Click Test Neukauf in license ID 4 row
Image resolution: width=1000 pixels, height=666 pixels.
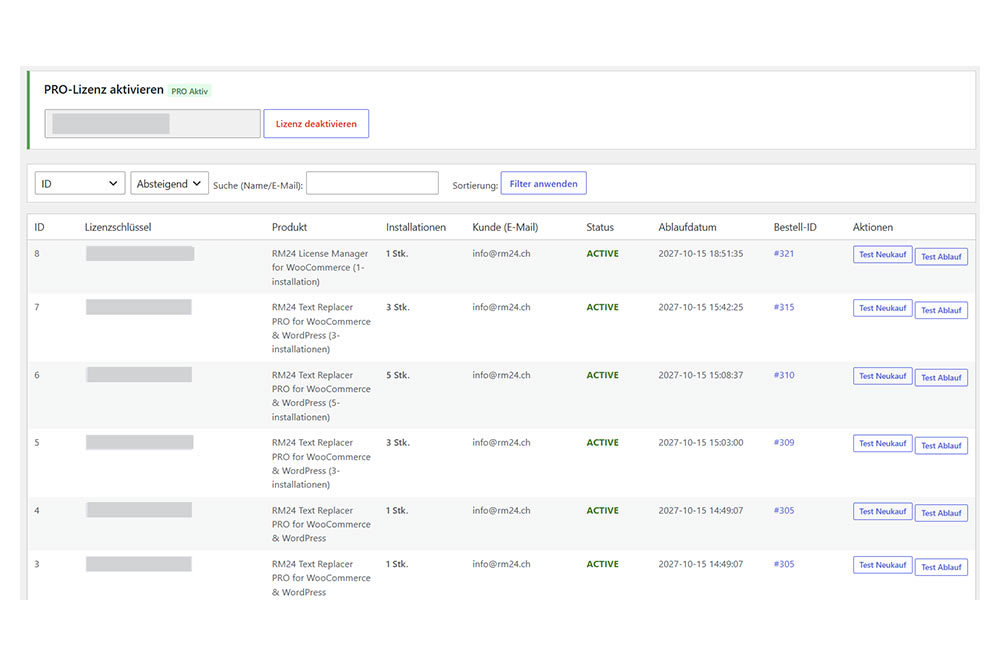click(883, 512)
